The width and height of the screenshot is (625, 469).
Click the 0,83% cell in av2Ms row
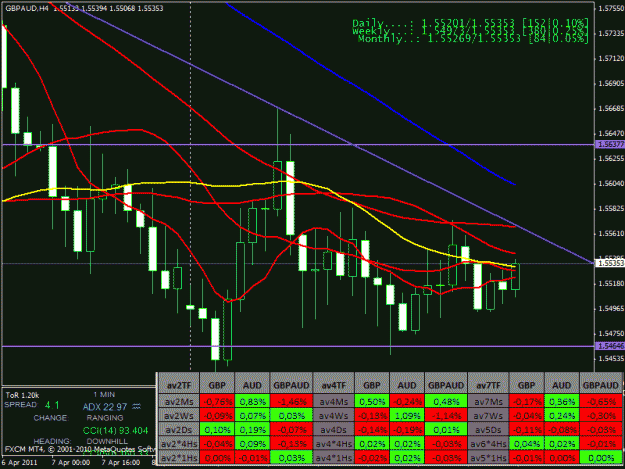252,402
